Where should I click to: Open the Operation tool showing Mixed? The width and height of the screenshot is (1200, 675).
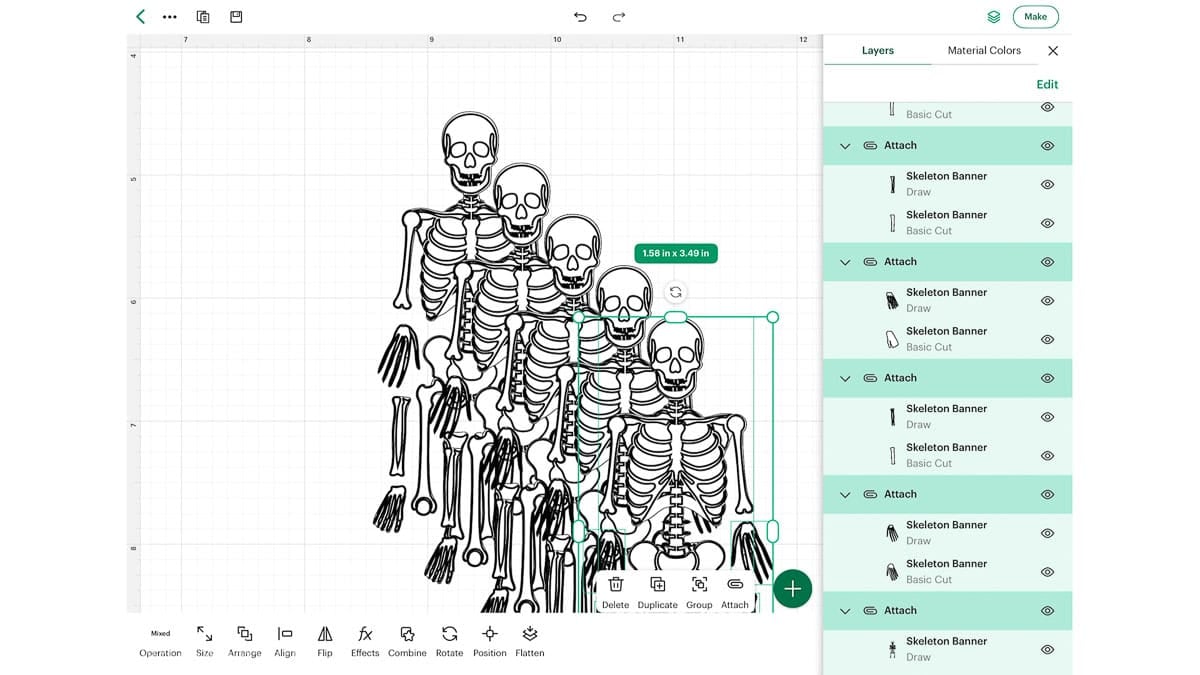click(x=160, y=642)
